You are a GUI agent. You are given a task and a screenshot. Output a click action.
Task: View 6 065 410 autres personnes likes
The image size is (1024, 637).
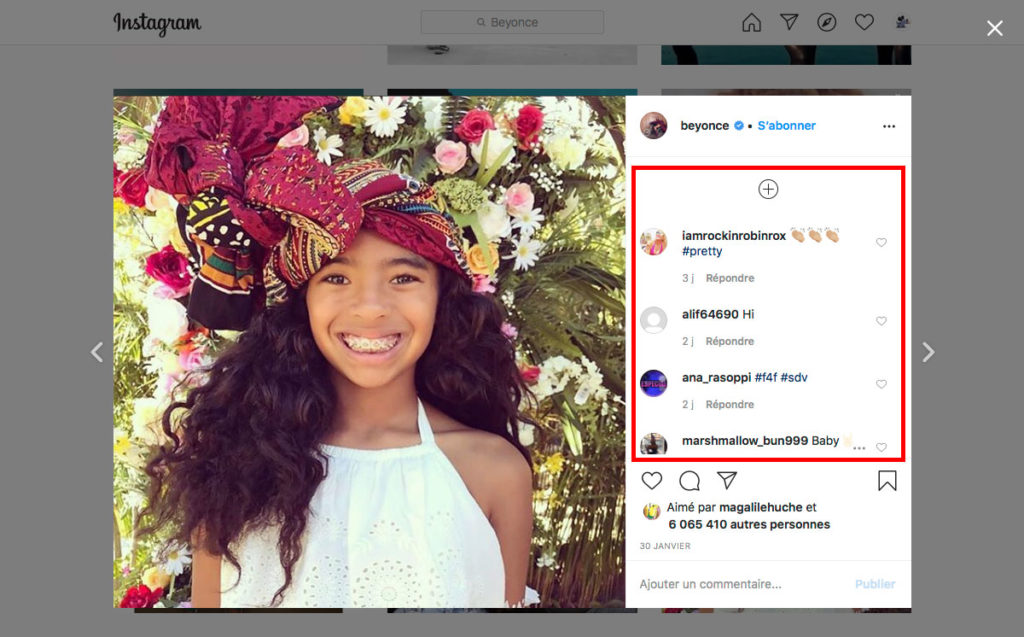click(x=749, y=525)
